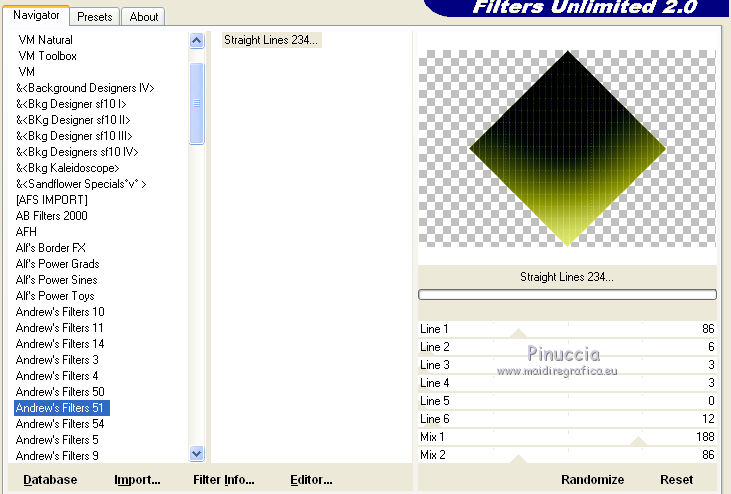Open the Database button

tap(50, 480)
